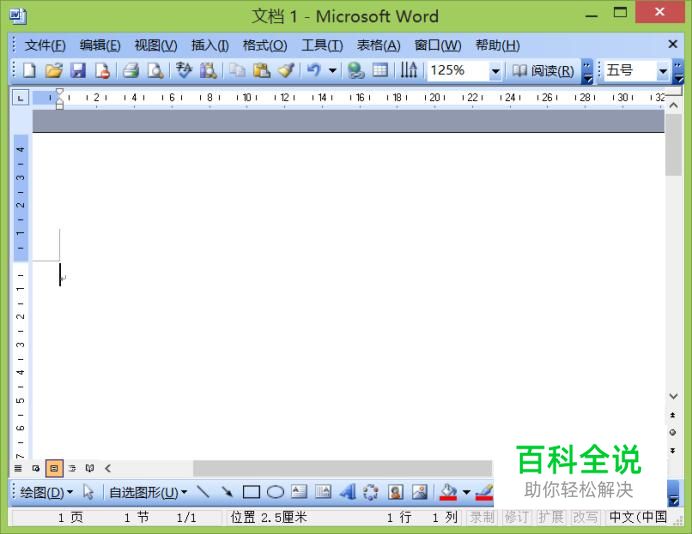Insert a horizontal text box
The height and width of the screenshot is (534, 692).
click(x=299, y=492)
